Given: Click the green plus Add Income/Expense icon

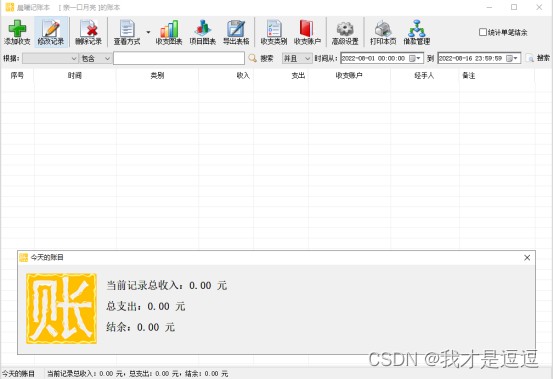Looking at the screenshot, I should point(17,32).
